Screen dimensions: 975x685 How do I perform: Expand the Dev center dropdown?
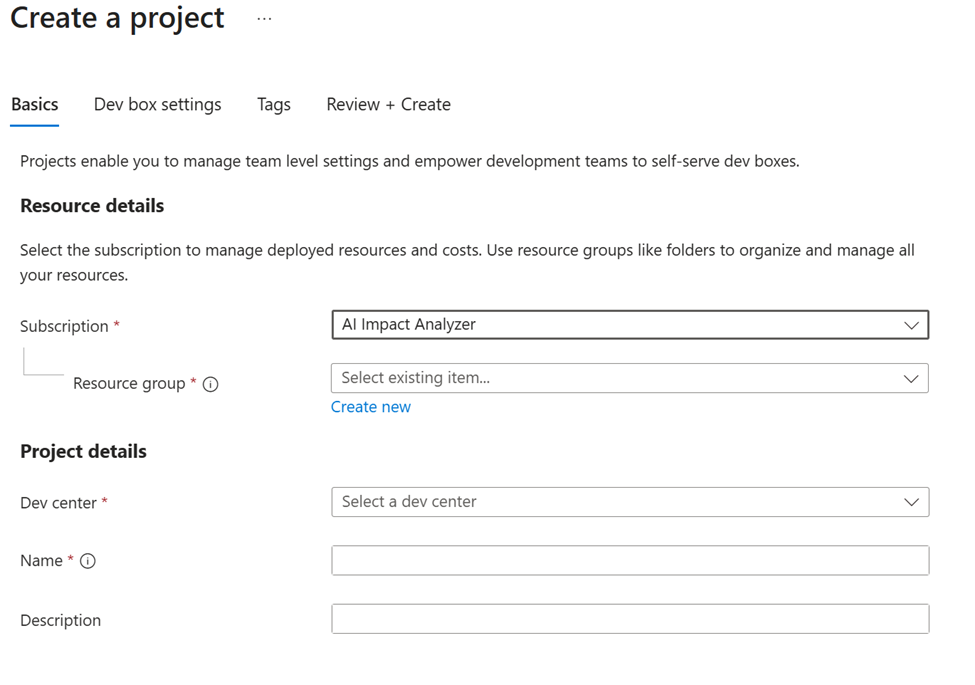630,501
